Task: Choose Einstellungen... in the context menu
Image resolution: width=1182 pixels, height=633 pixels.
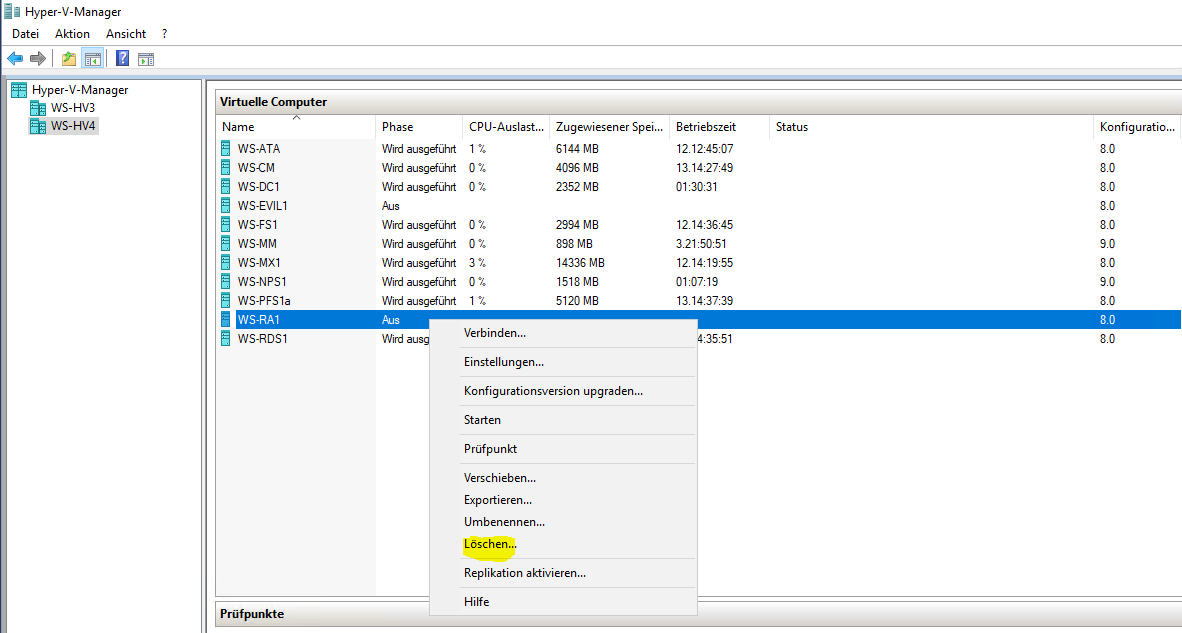Action: 563,362
